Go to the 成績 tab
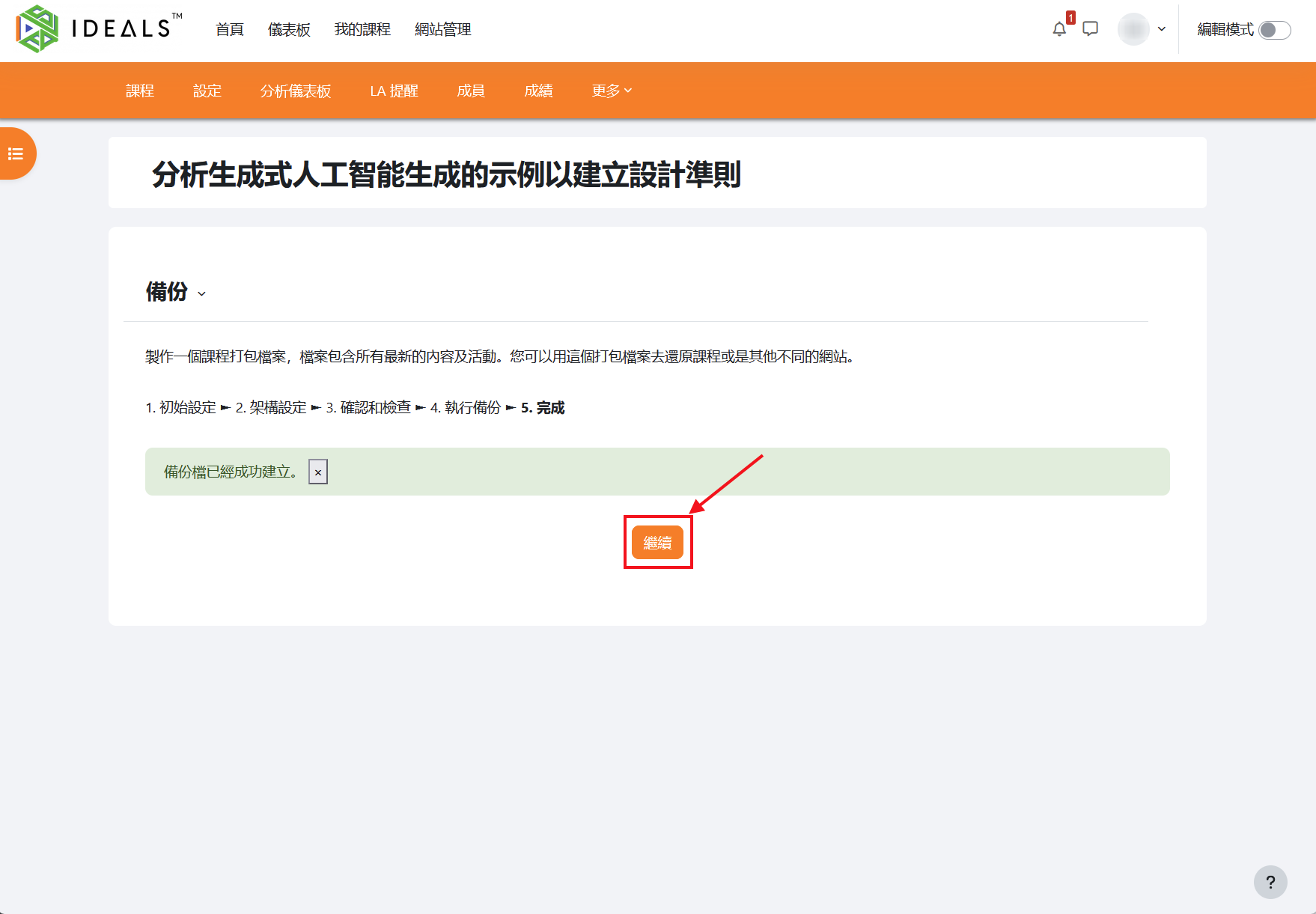This screenshot has height=914, width=1316. (x=538, y=91)
